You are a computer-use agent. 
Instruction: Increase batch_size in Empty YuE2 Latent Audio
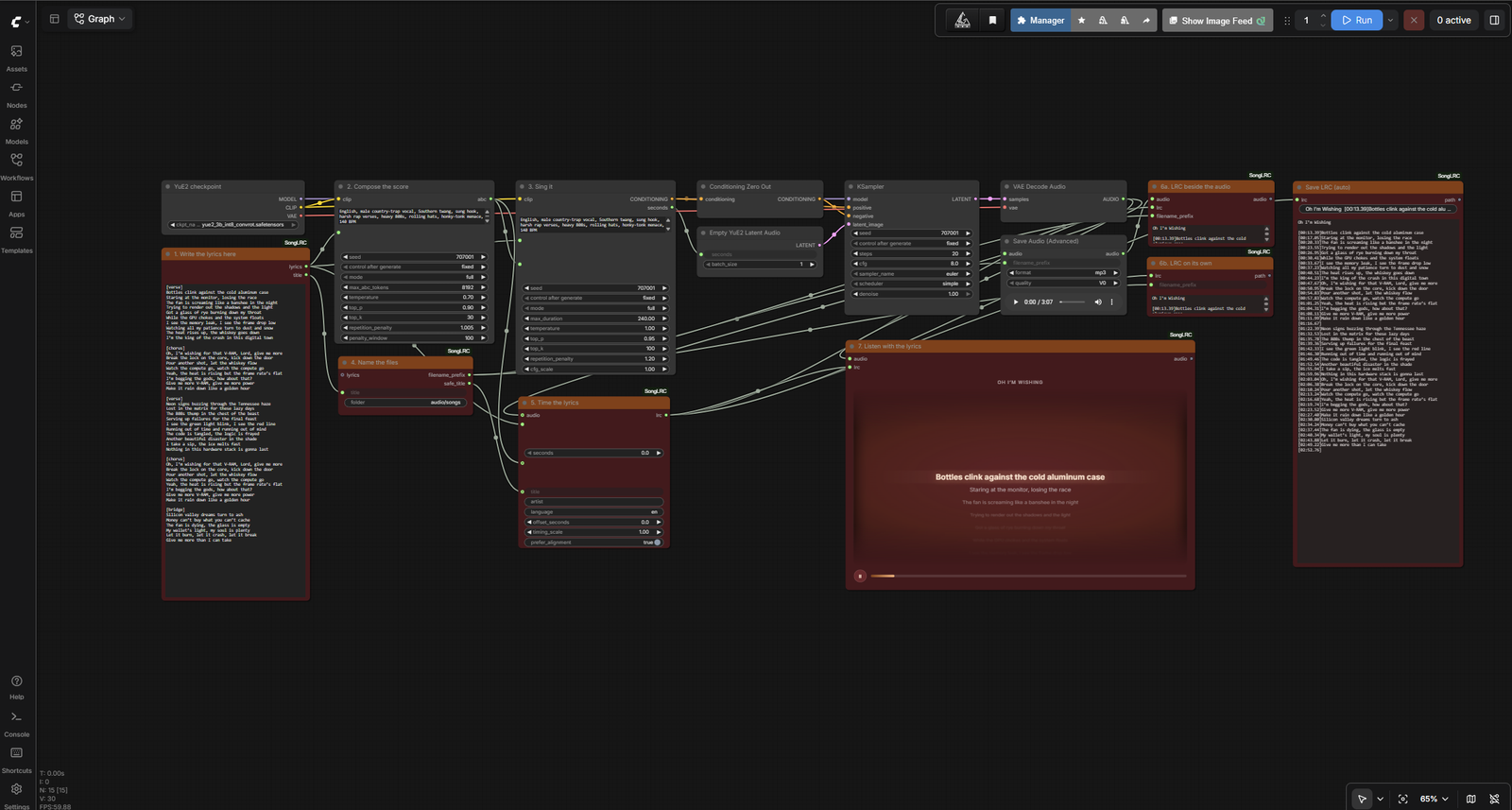(x=812, y=265)
